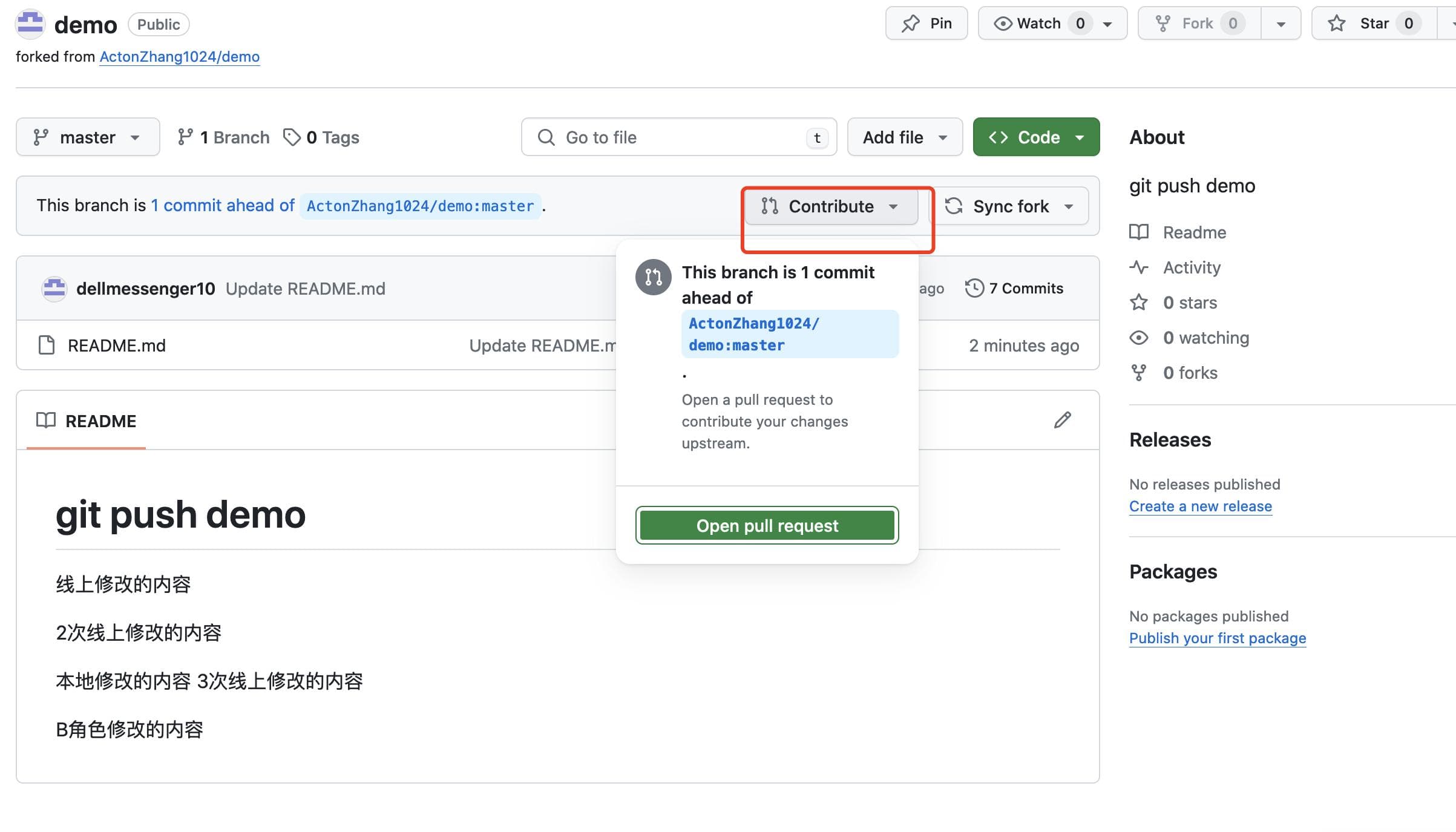Click the tag icon beside 0 Tags
This screenshot has width=1456, height=832.
[292, 137]
